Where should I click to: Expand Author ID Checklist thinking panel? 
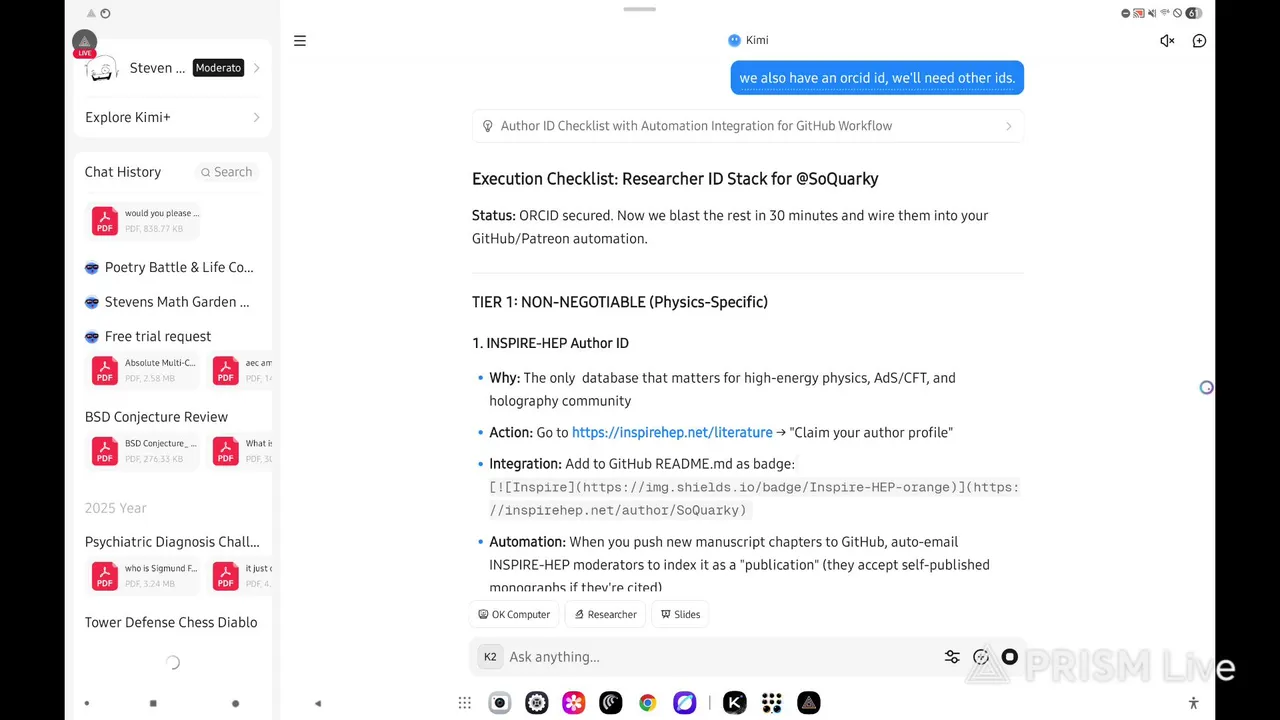[747, 126]
